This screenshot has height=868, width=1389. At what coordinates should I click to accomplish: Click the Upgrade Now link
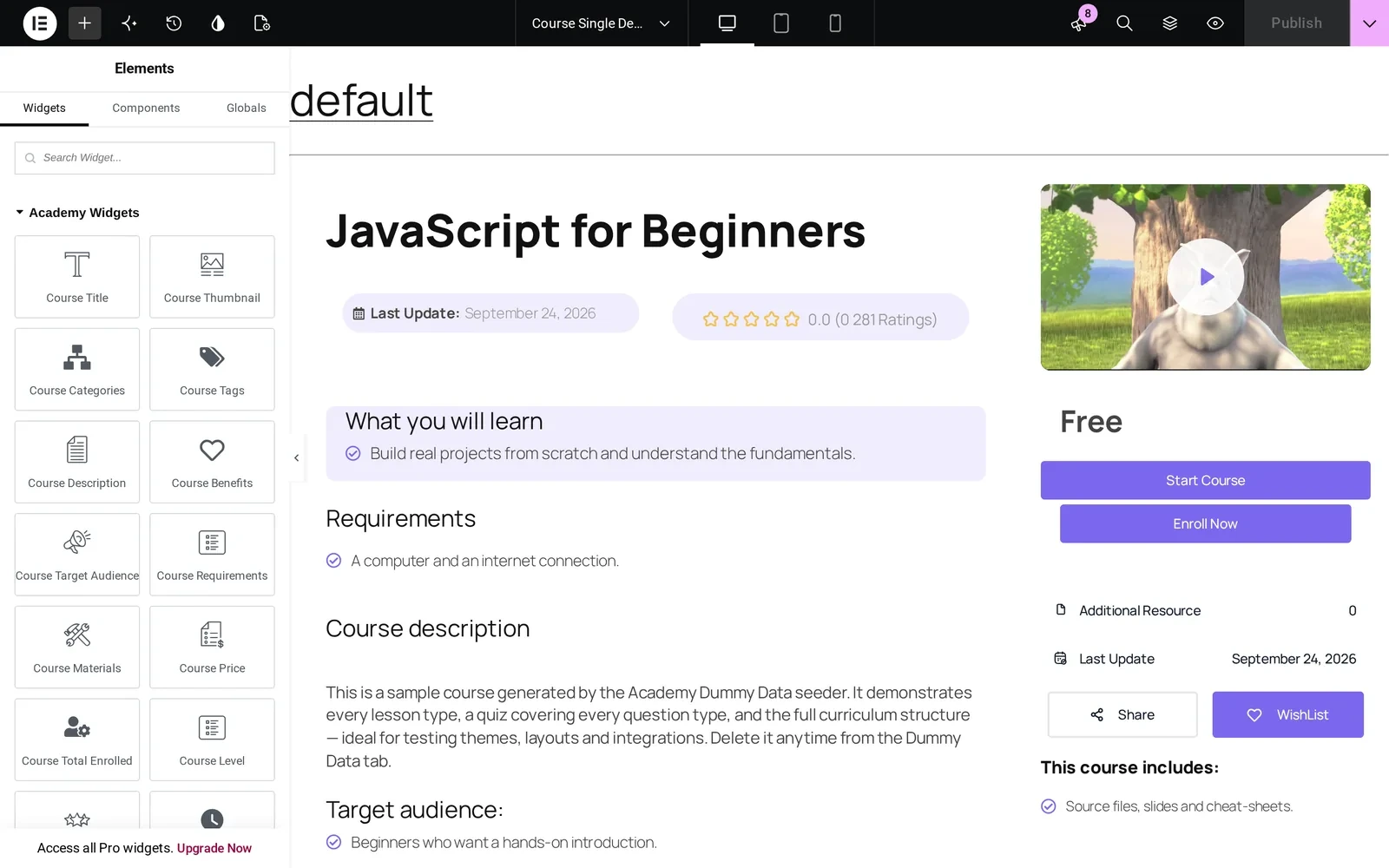tap(214, 848)
